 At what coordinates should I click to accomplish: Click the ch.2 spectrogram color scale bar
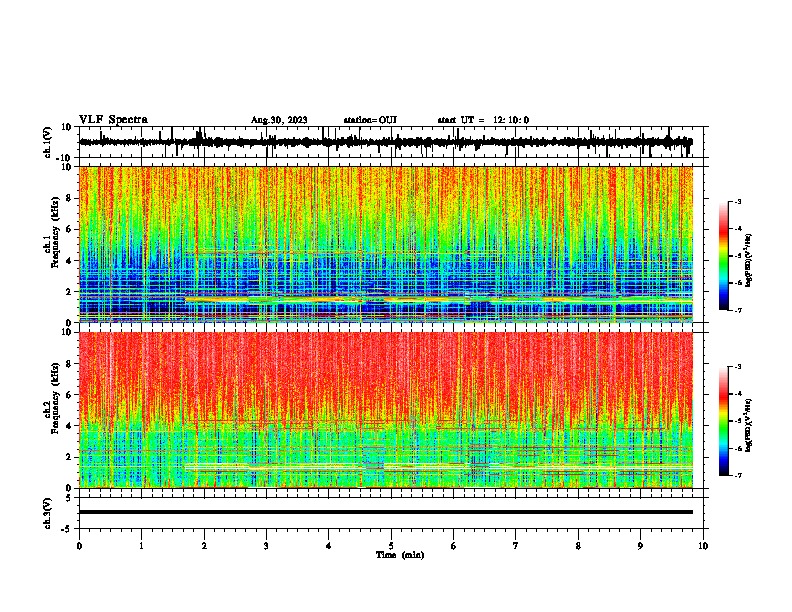(x=724, y=421)
